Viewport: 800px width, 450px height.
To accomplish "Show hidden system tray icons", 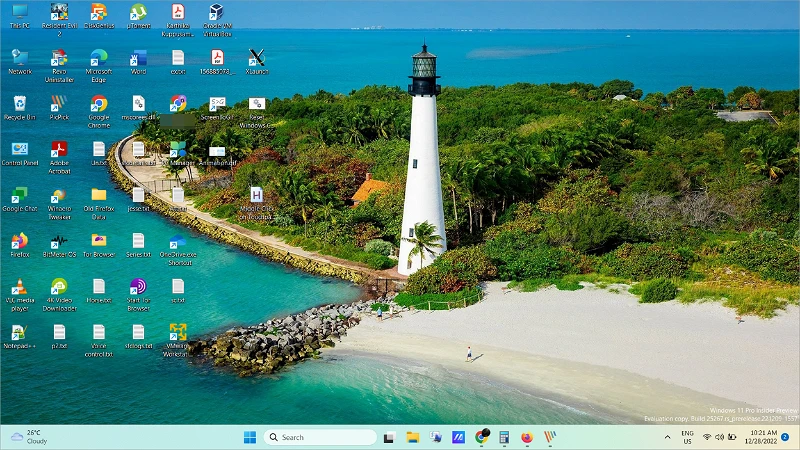I will click(667, 437).
